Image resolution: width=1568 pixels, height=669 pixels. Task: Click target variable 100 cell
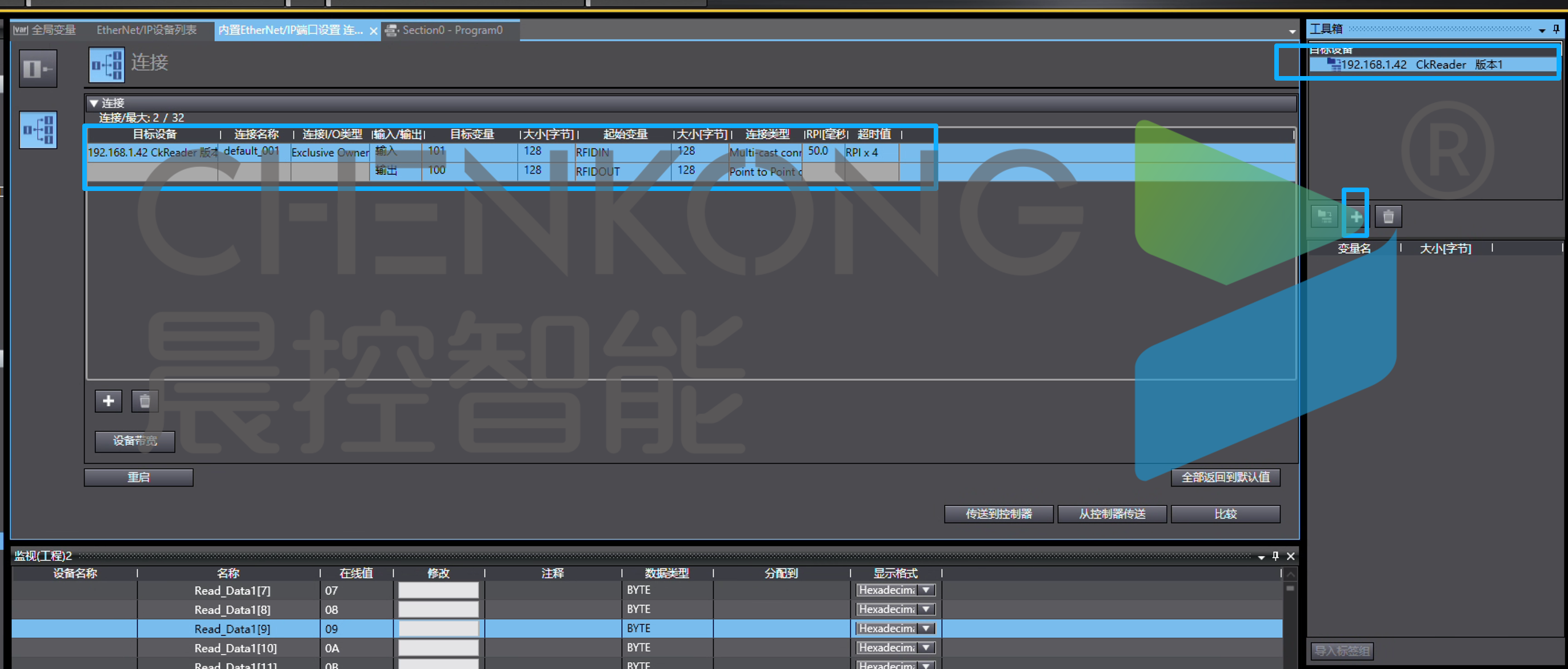[469, 170]
